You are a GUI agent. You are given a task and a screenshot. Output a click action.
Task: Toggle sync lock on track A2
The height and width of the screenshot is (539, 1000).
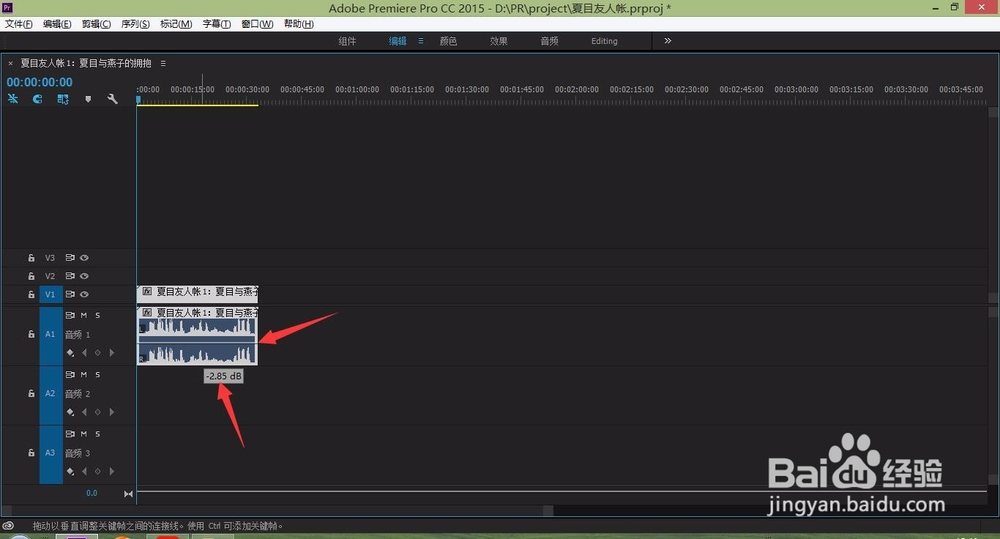[x=70, y=374]
